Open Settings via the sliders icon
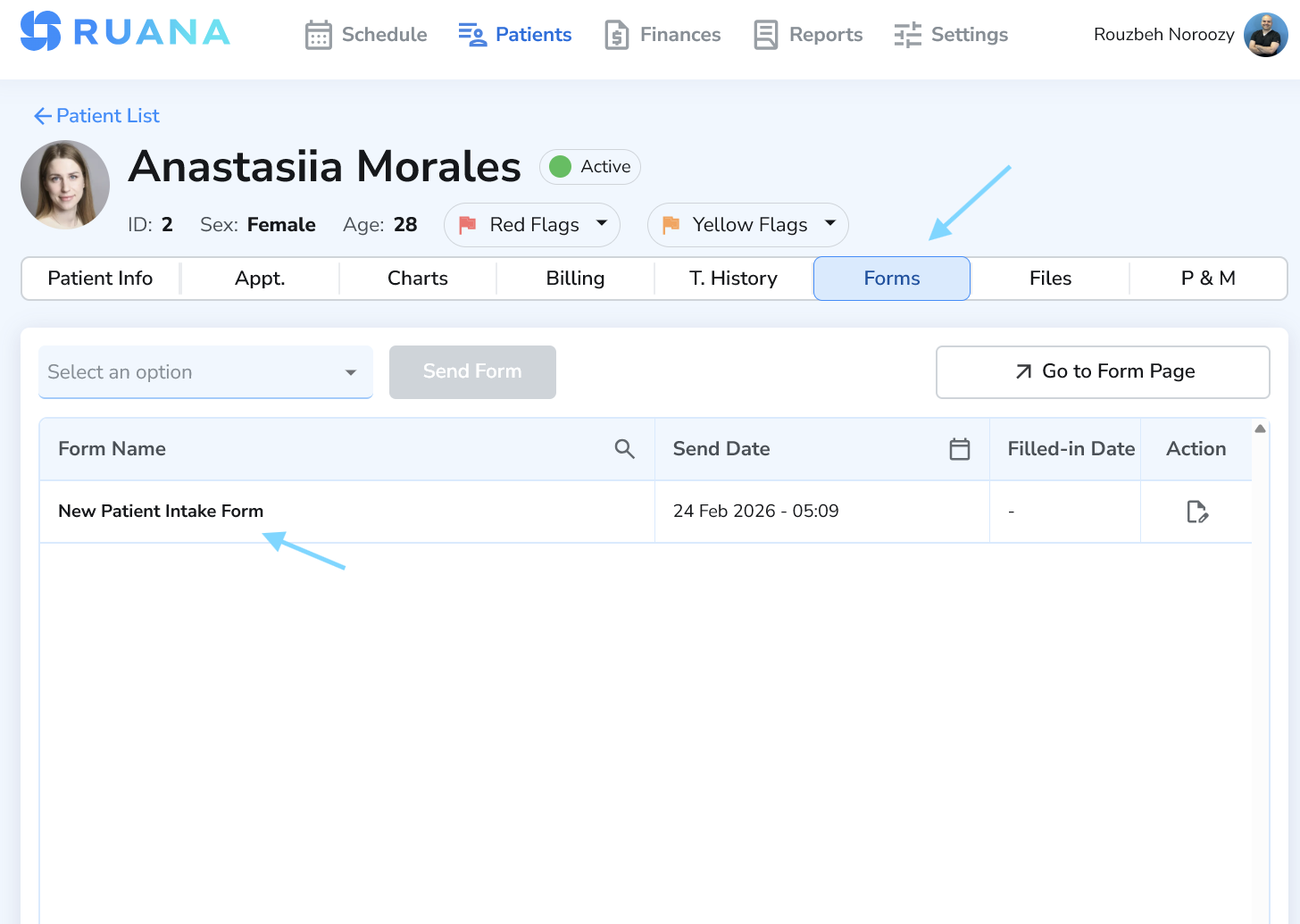Viewport: 1300px width, 924px height. pyautogui.click(x=906, y=34)
